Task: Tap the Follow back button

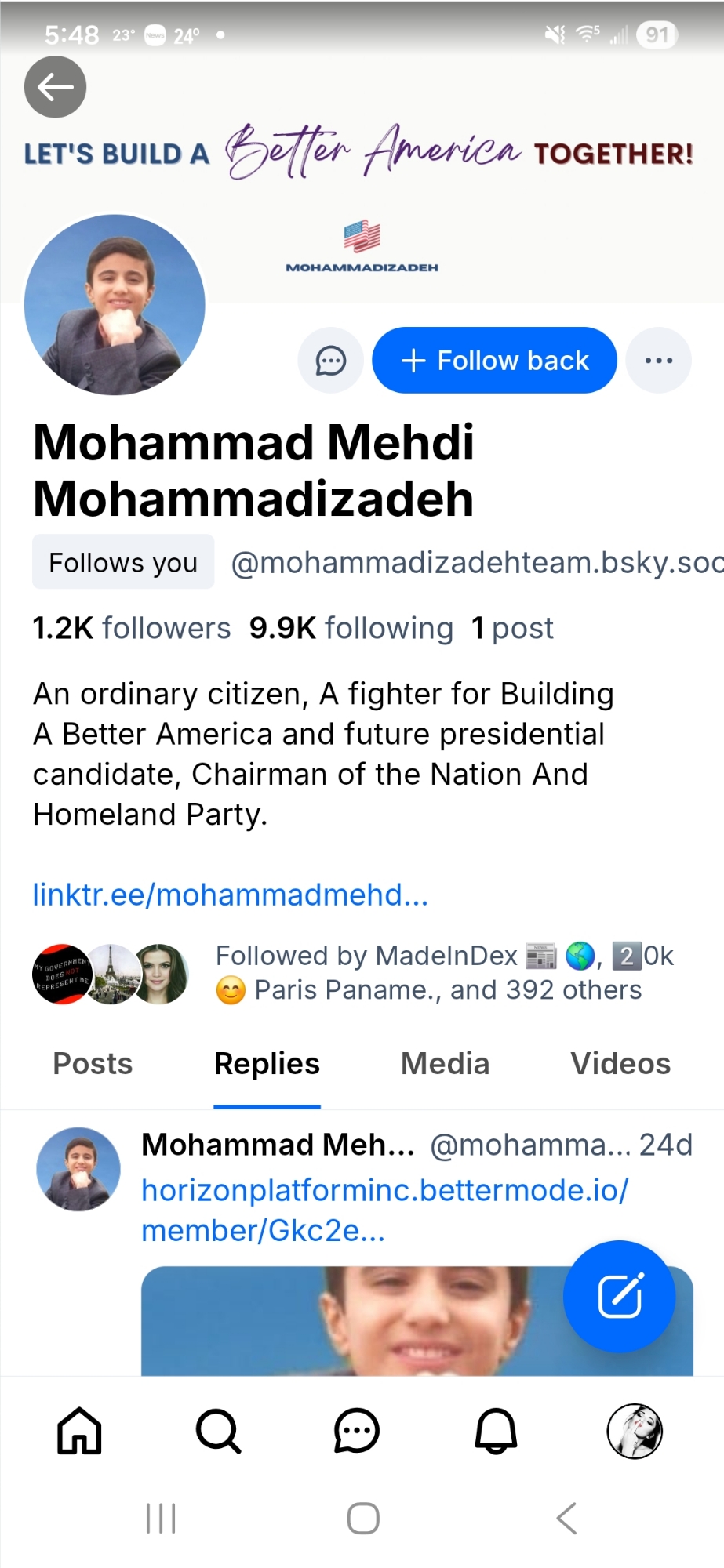Action: coord(494,361)
